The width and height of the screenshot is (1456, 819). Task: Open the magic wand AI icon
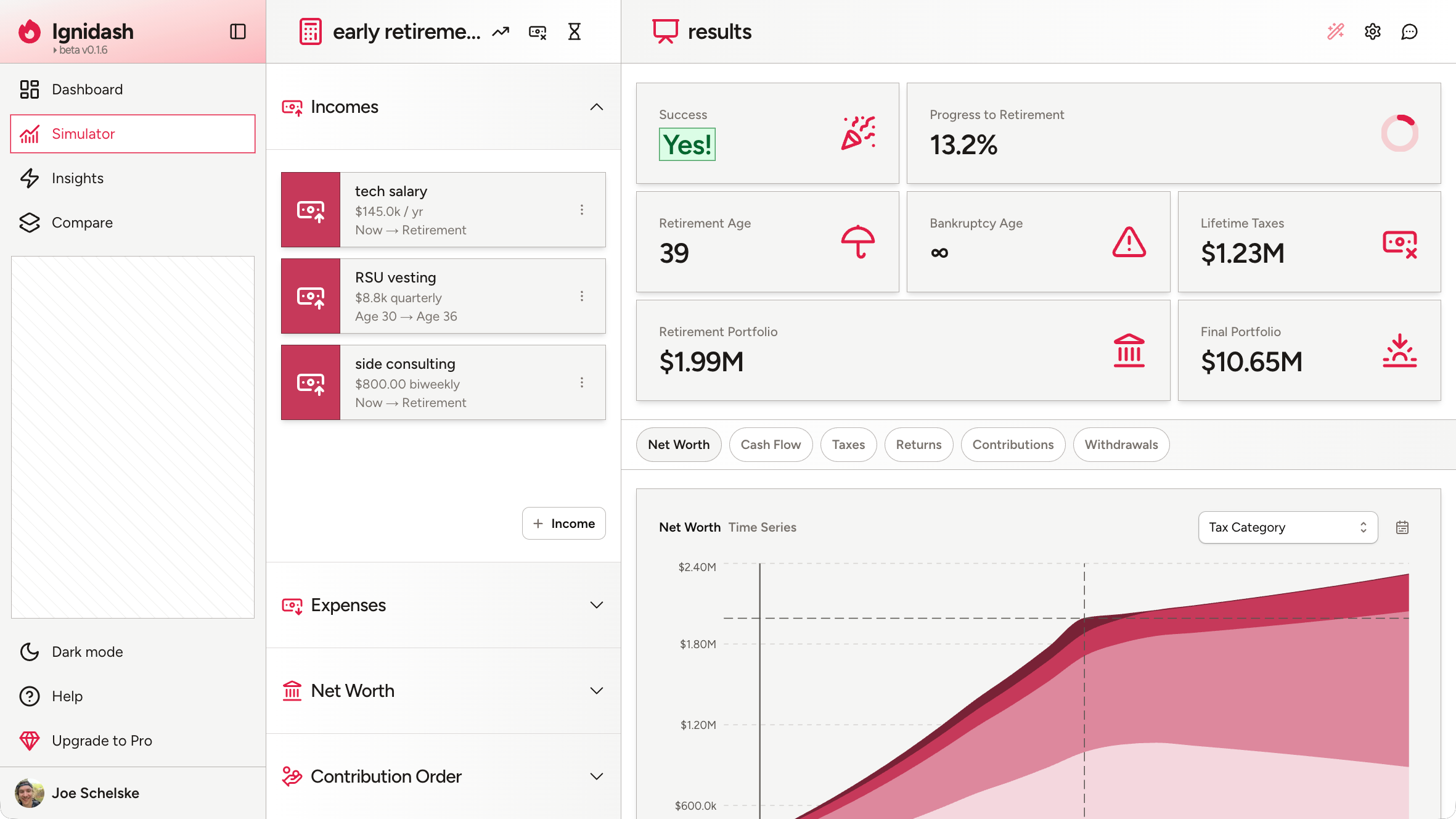(1336, 31)
